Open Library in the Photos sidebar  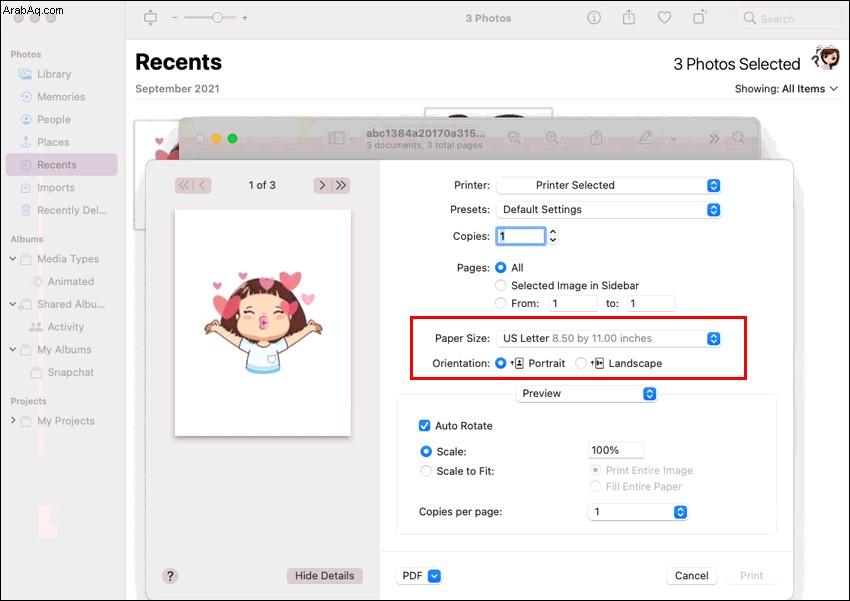coord(54,74)
